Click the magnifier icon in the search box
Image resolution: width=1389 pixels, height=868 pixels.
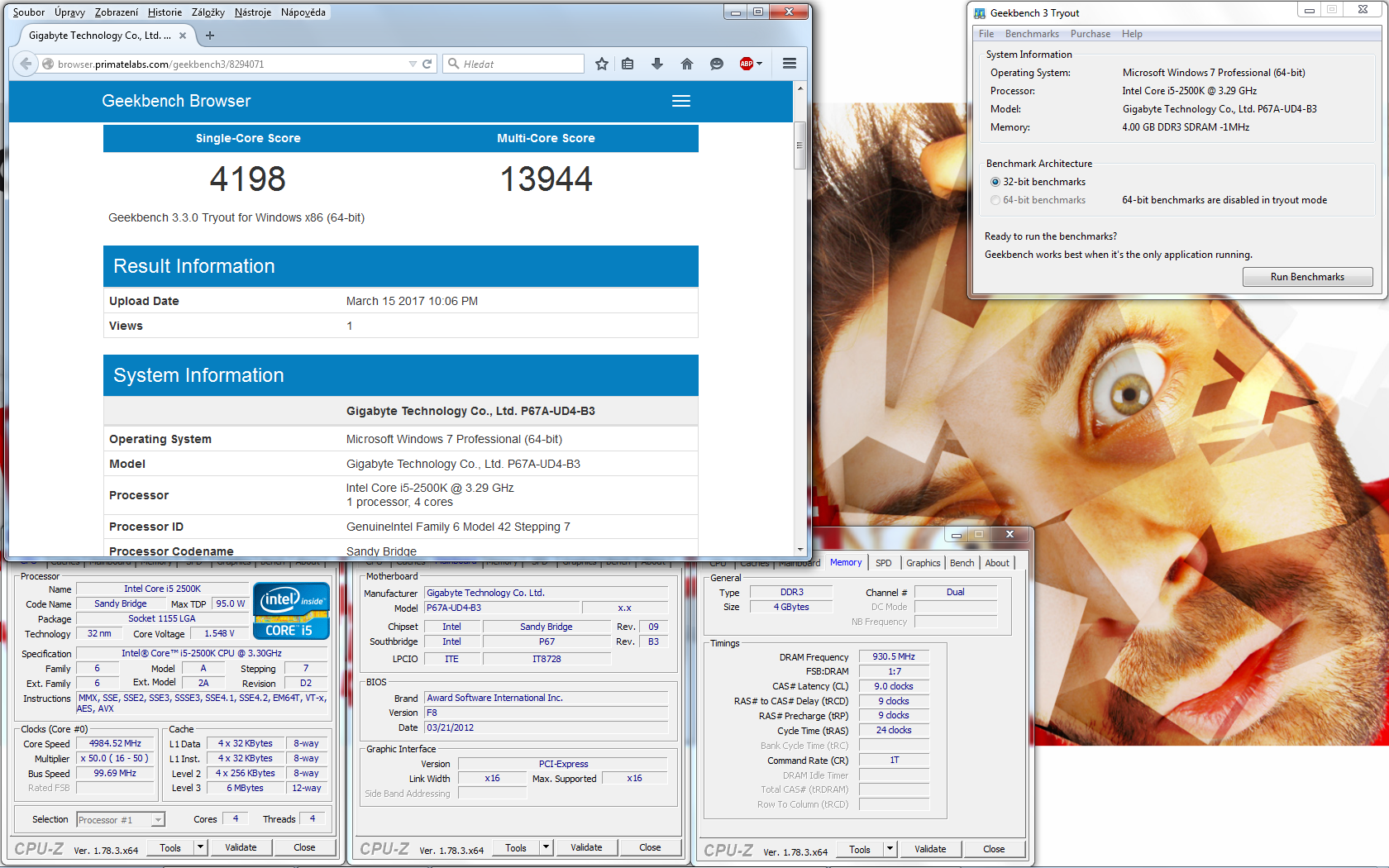coord(453,64)
